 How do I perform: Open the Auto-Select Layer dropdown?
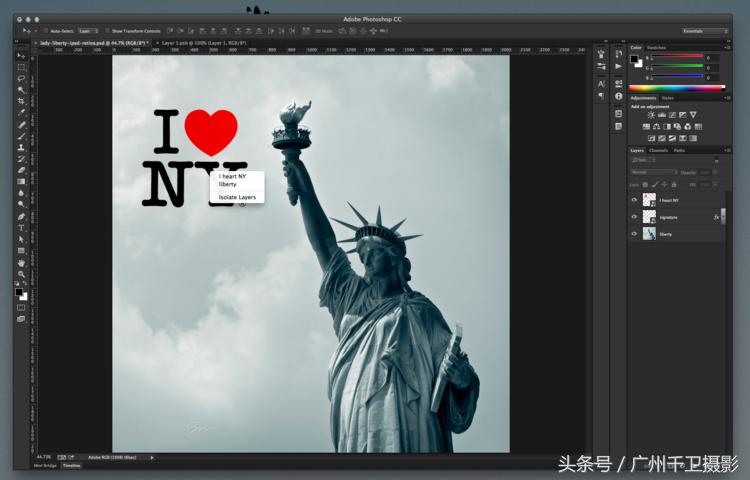(x=89, y=31)
